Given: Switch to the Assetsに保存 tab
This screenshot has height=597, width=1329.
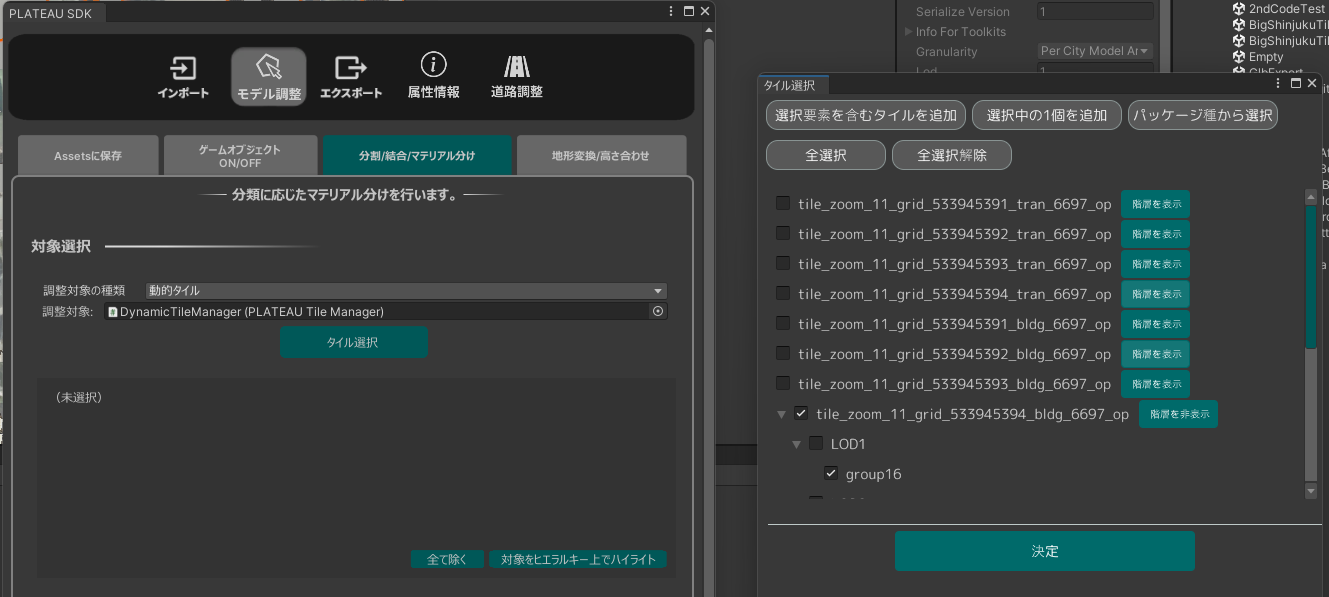Looking at the screenshot, I should tap(88, 156).
